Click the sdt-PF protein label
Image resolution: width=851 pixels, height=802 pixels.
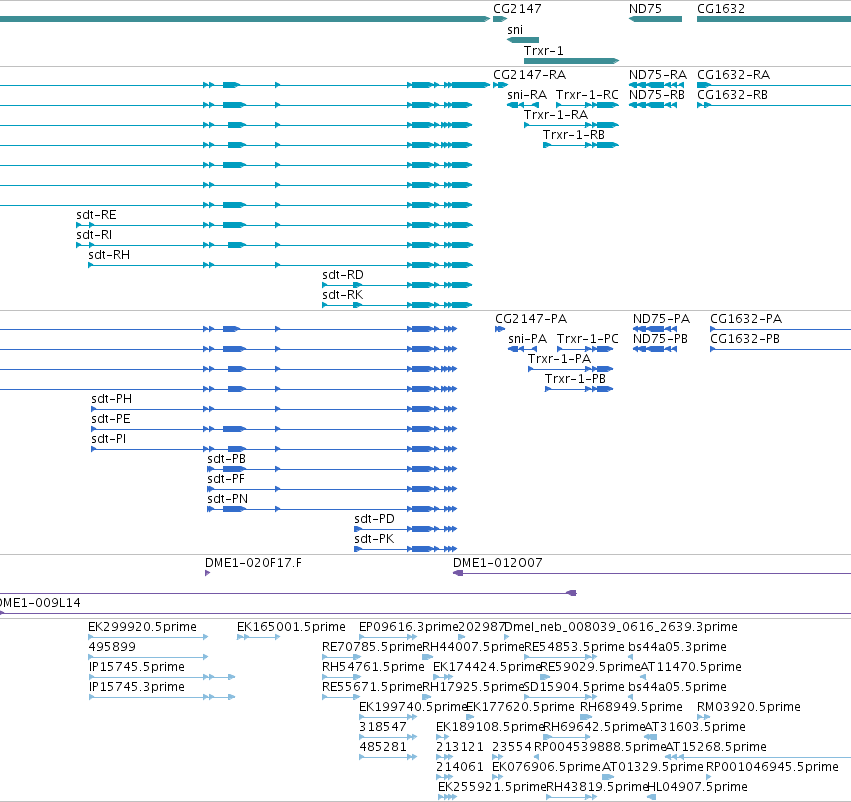(226, 480)
